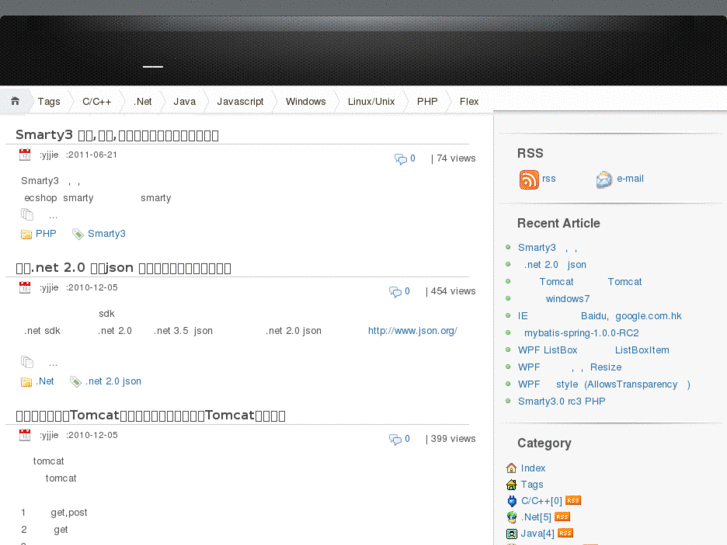This screenshot has height=545, width=727.
Task: Click read-more pages icon under .net json post
Action: [27, 362]
